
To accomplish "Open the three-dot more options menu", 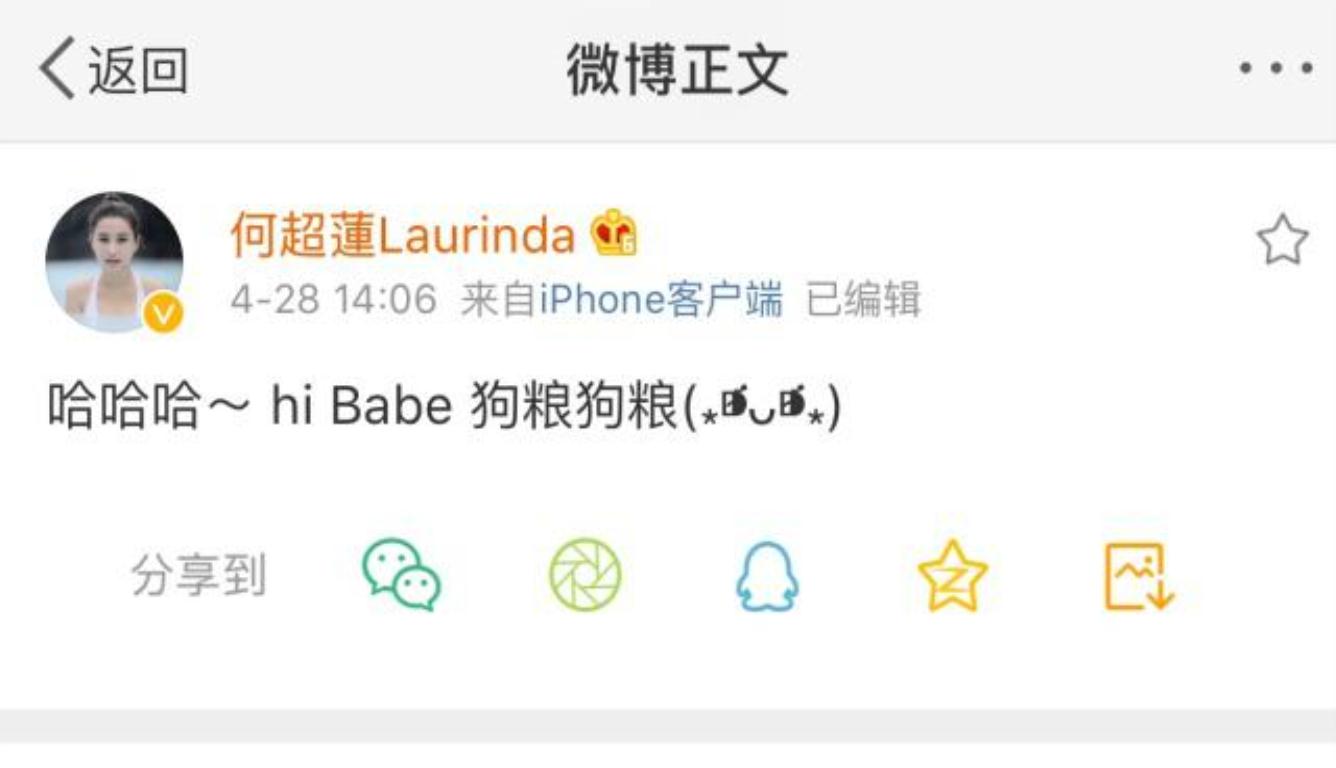I will click(1277, 69).
